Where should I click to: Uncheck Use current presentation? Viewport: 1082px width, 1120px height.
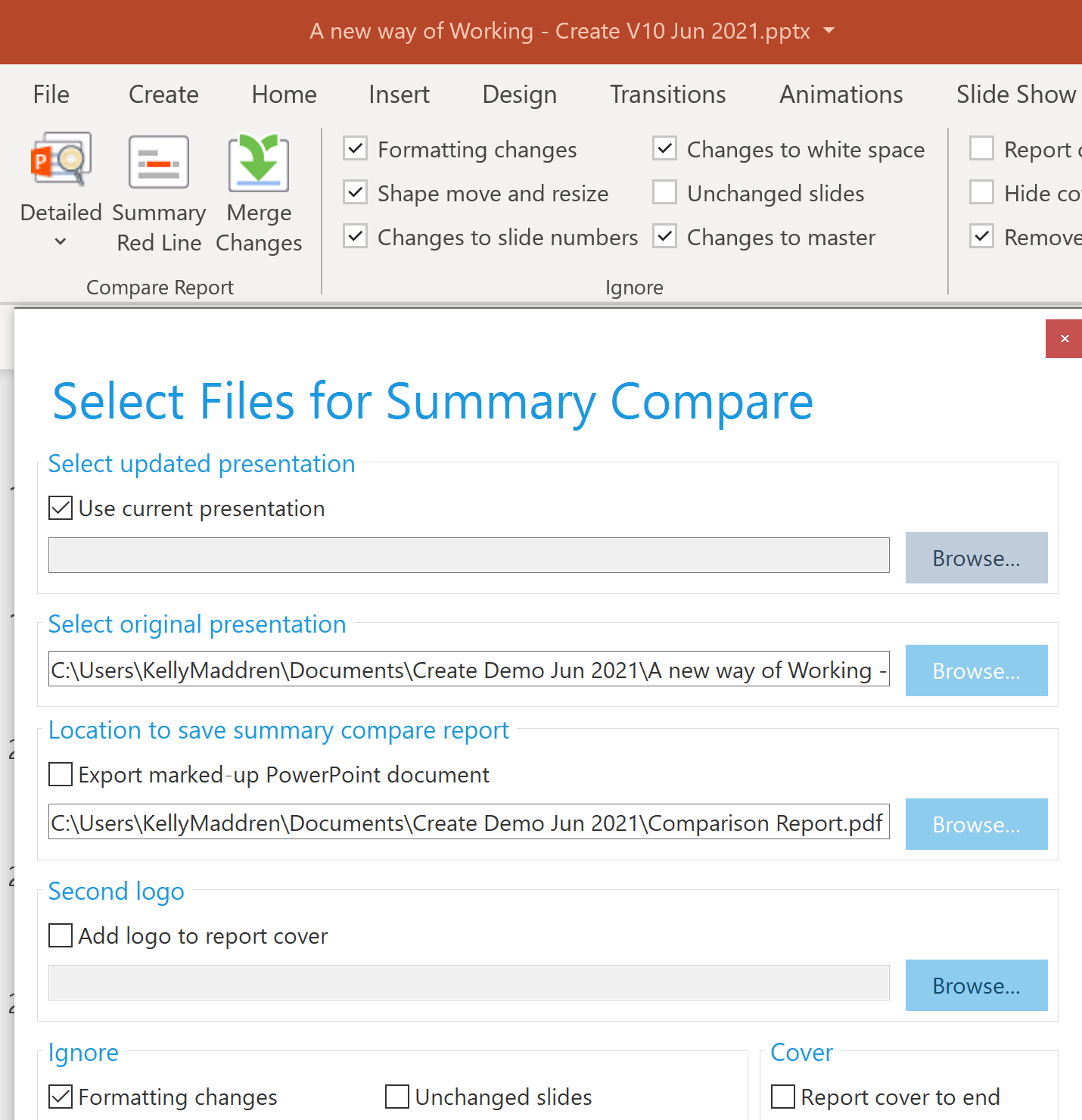(x=61, y=508)
